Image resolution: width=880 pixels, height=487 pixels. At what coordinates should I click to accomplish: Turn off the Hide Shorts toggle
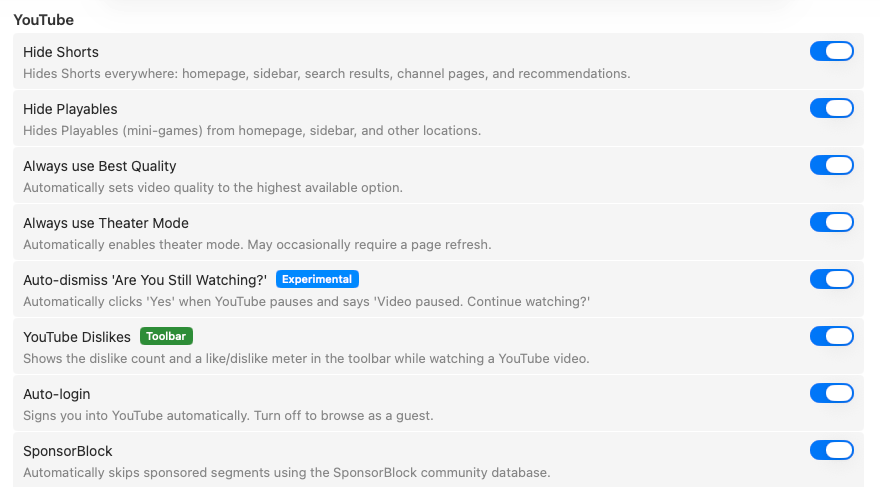click(832, 51)
